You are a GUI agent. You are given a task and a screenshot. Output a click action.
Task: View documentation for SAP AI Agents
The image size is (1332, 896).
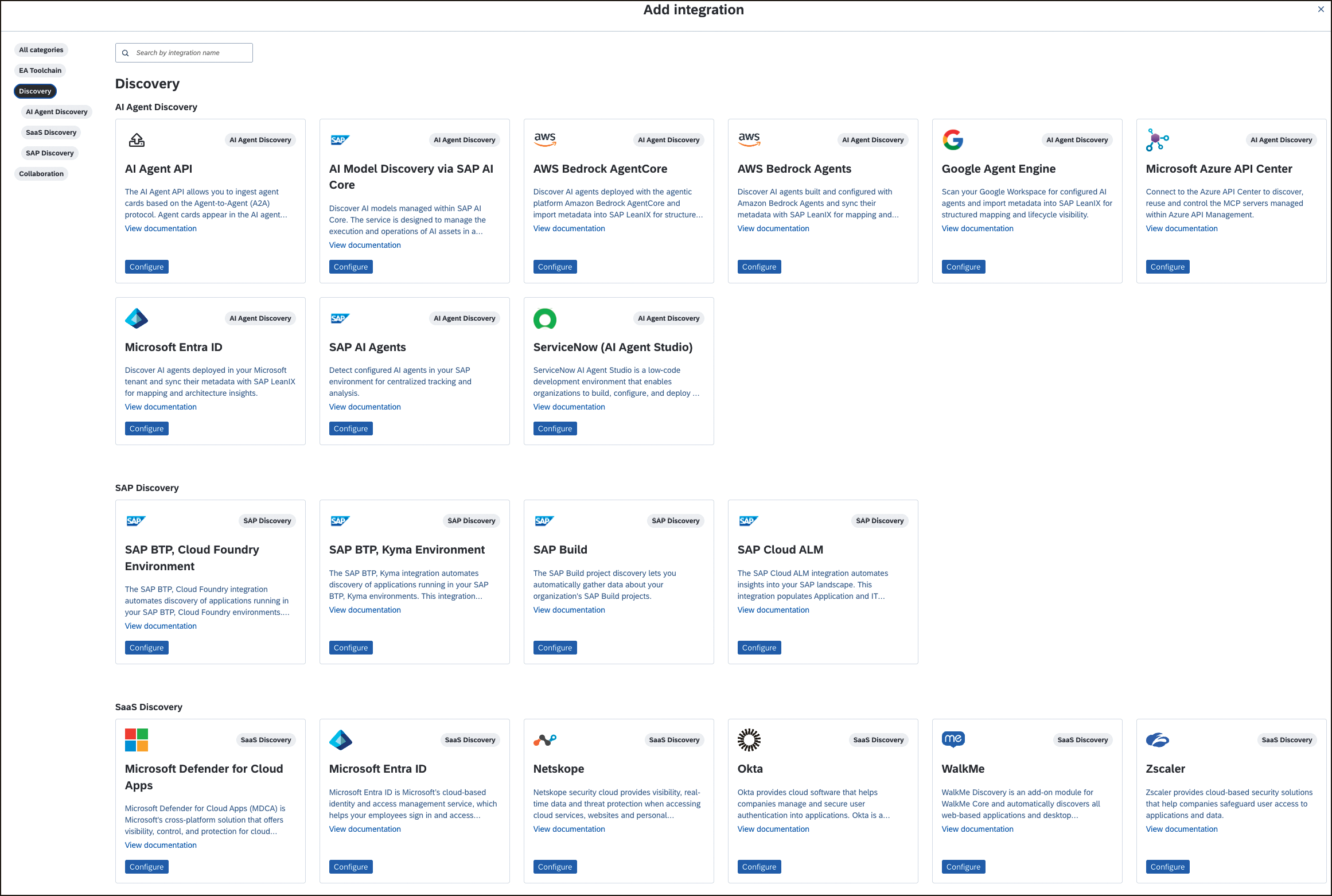pos(365,407)
